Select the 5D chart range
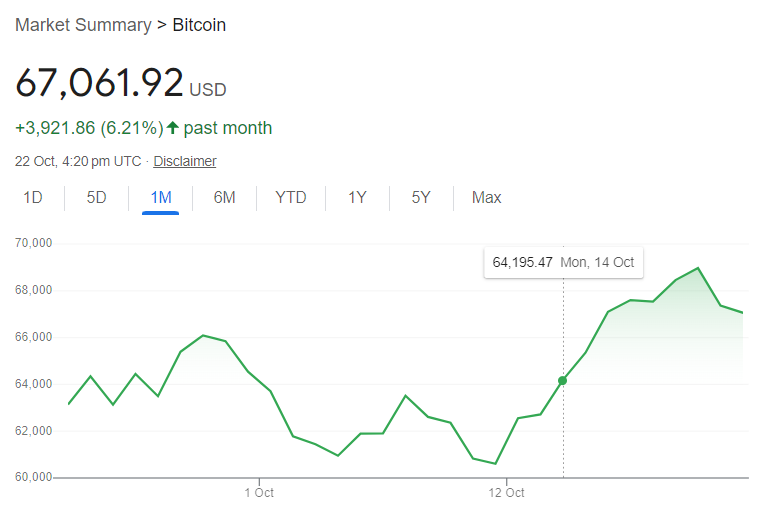 point(96,197)
